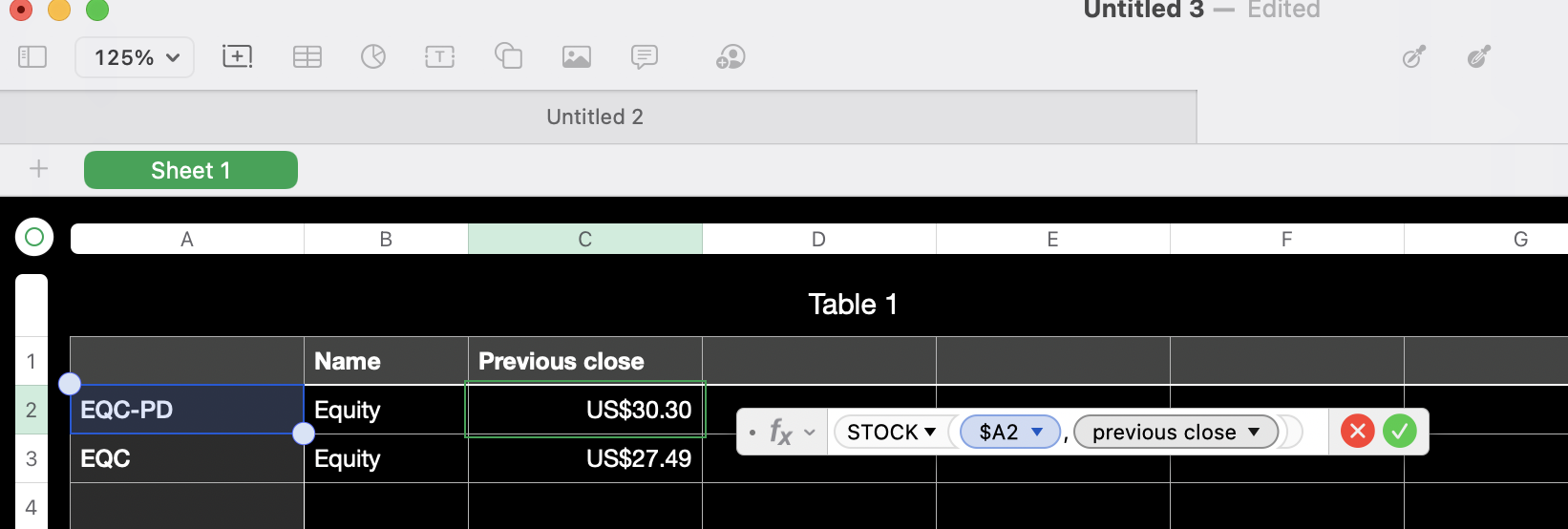
Task: Open the Shape insert menu
Action: [508, 57]
